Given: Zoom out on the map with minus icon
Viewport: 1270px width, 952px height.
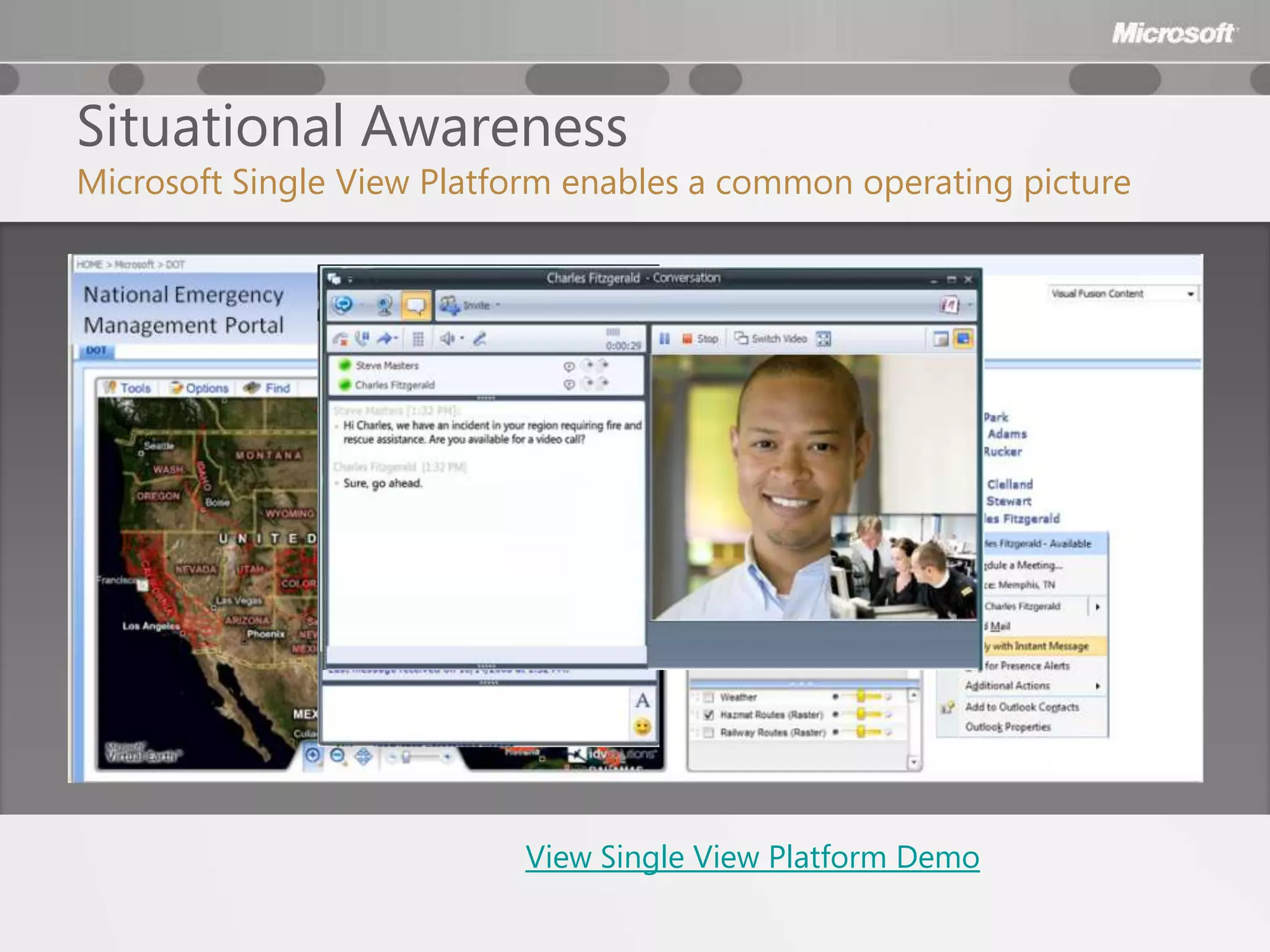Looking at the screenshot, I should (x=338, y=756).
